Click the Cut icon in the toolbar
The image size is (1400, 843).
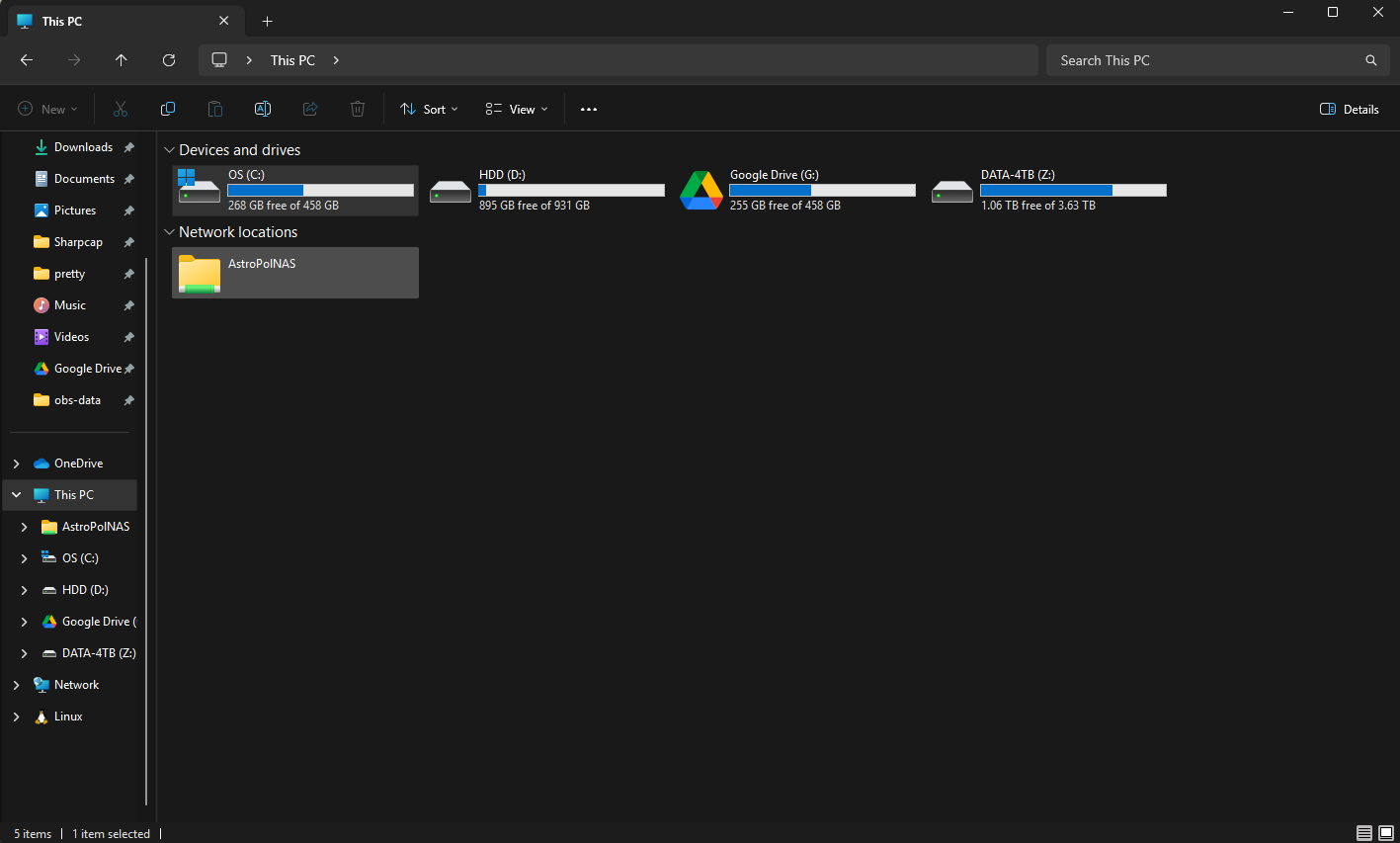coord(121,109)
